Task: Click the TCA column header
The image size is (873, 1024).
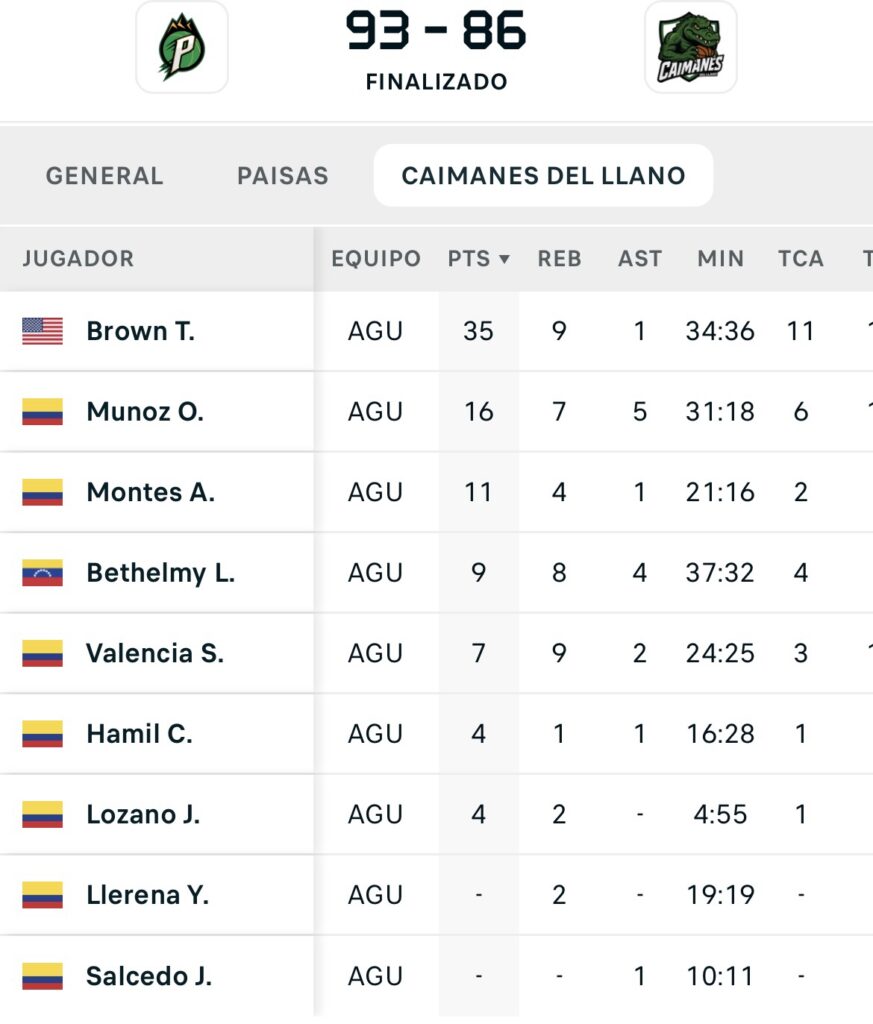Action: click(x=800, y=259)
